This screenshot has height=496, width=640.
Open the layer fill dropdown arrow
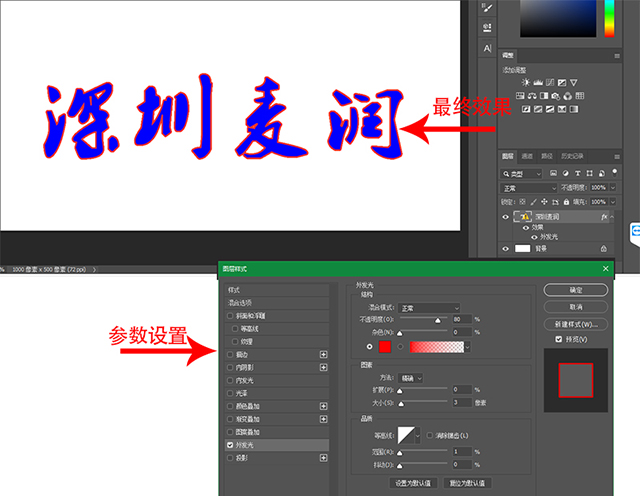(x=613, y=202)
